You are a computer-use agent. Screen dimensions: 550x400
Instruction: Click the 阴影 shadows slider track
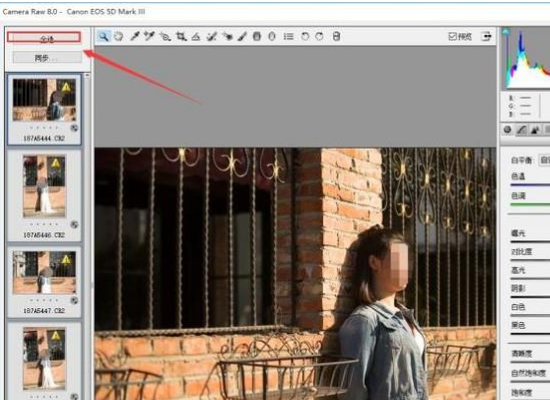tap(530, 297)
